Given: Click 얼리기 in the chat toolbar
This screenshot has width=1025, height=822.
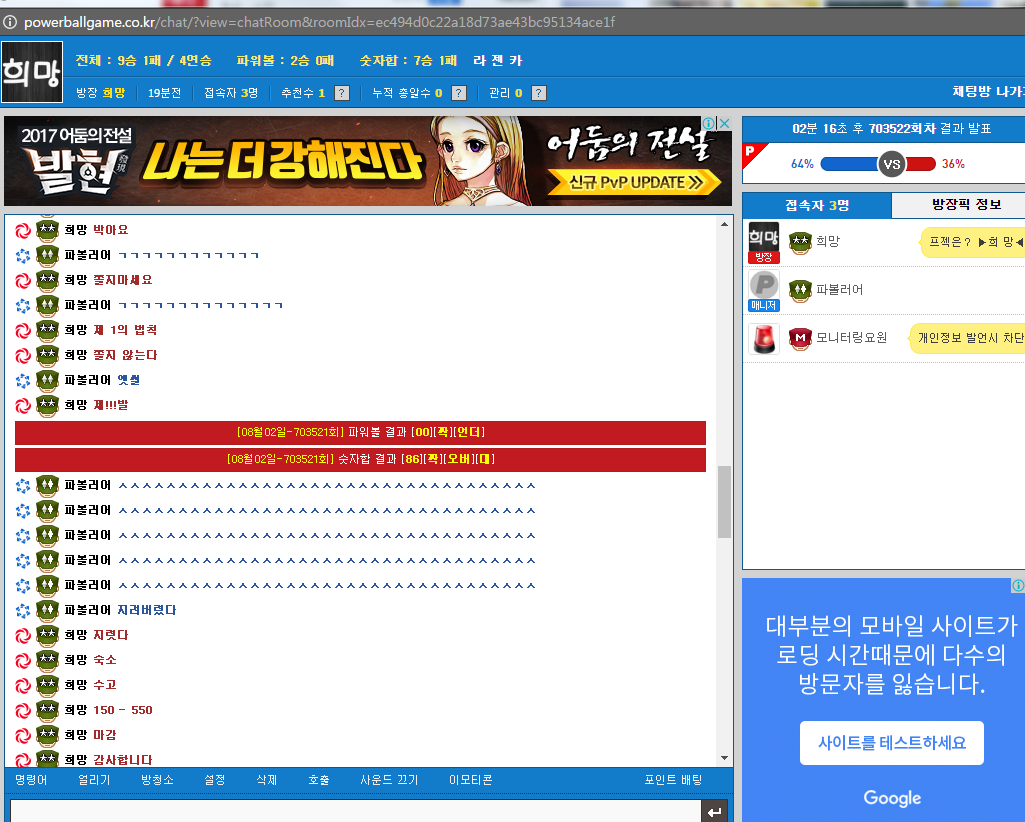Looking at the screenshot, I should [94, 779].
